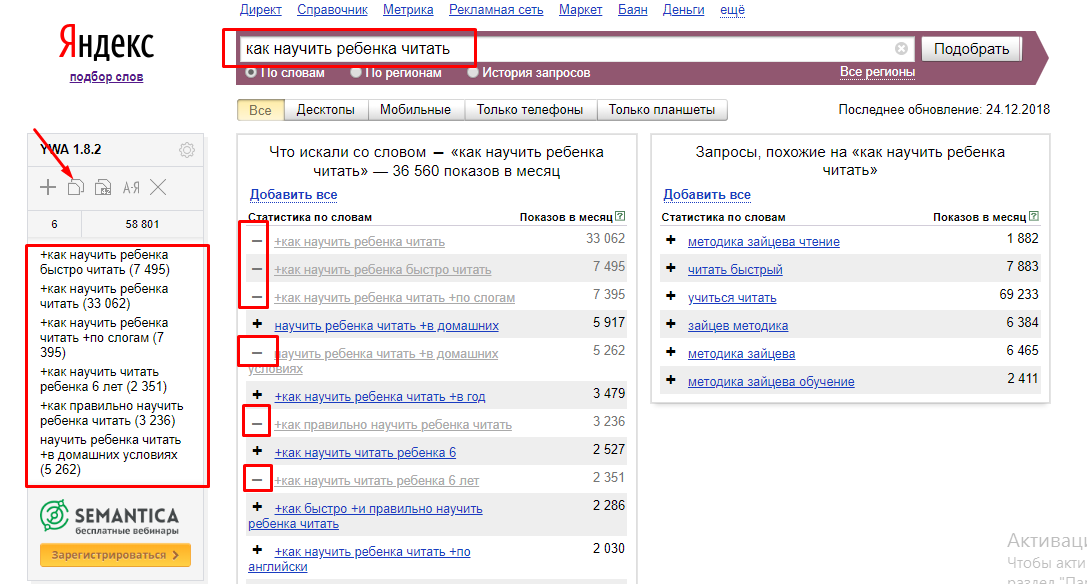Open 'подбор слов' link under logo
The width and height of the screenshot is (1087, 584).
[x=106, y=76]
